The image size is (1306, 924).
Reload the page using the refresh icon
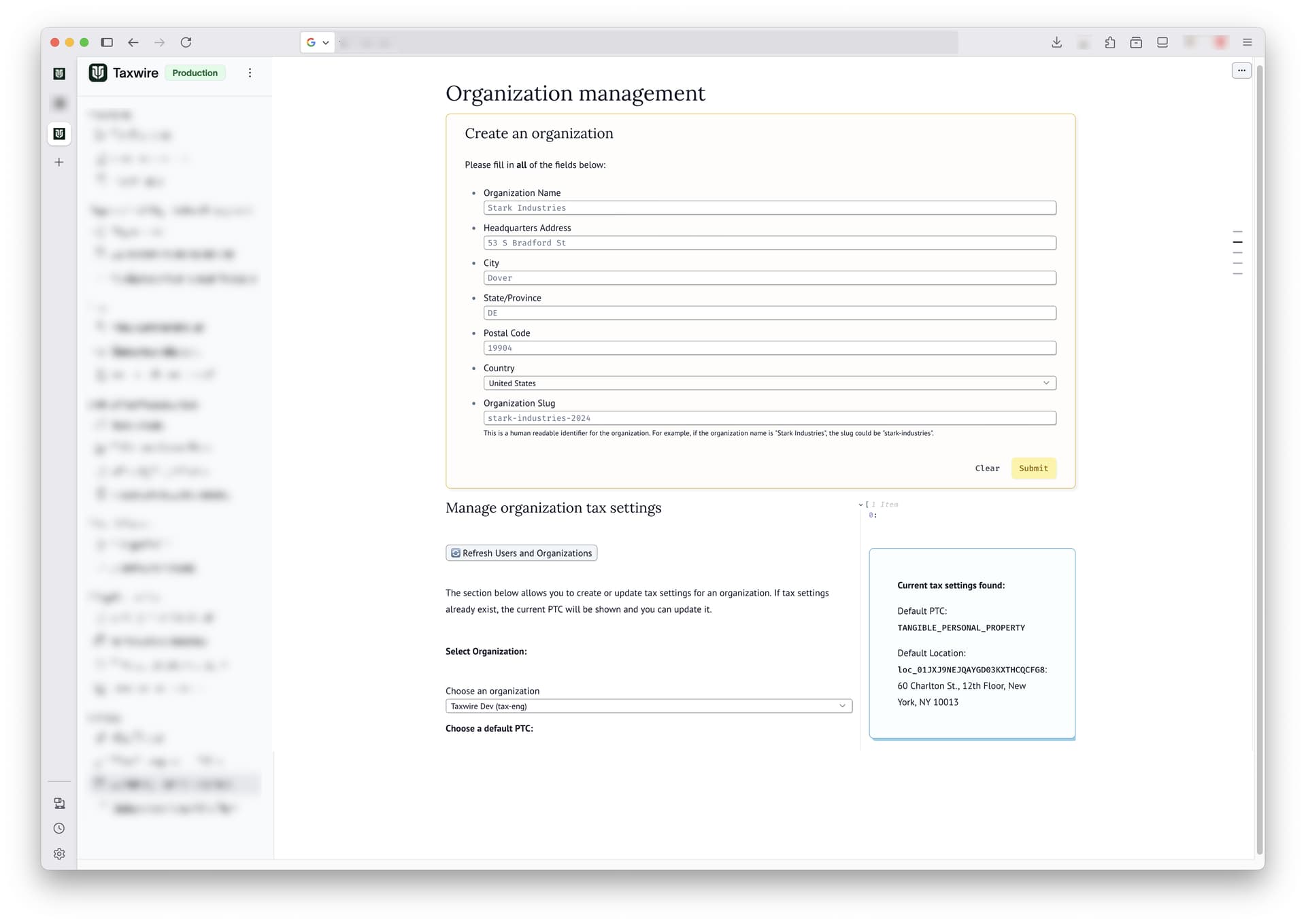[186, 42]
